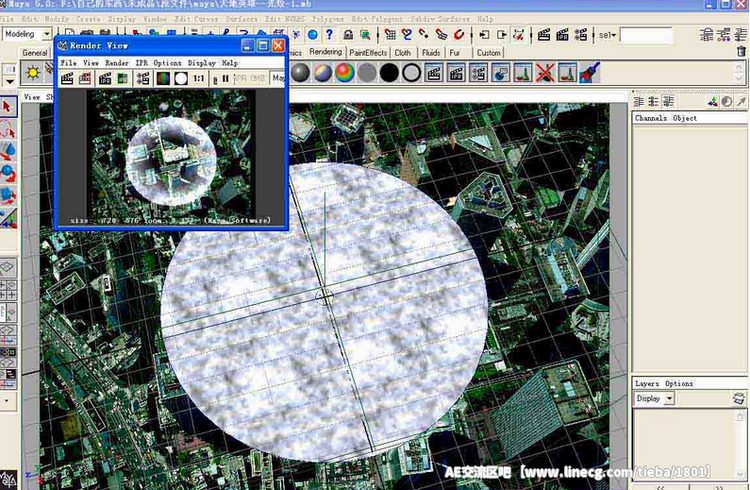Redo previous render in Render View
This screenshot has height=490, width=750.
pyautogui.click(x=67, y=78)
